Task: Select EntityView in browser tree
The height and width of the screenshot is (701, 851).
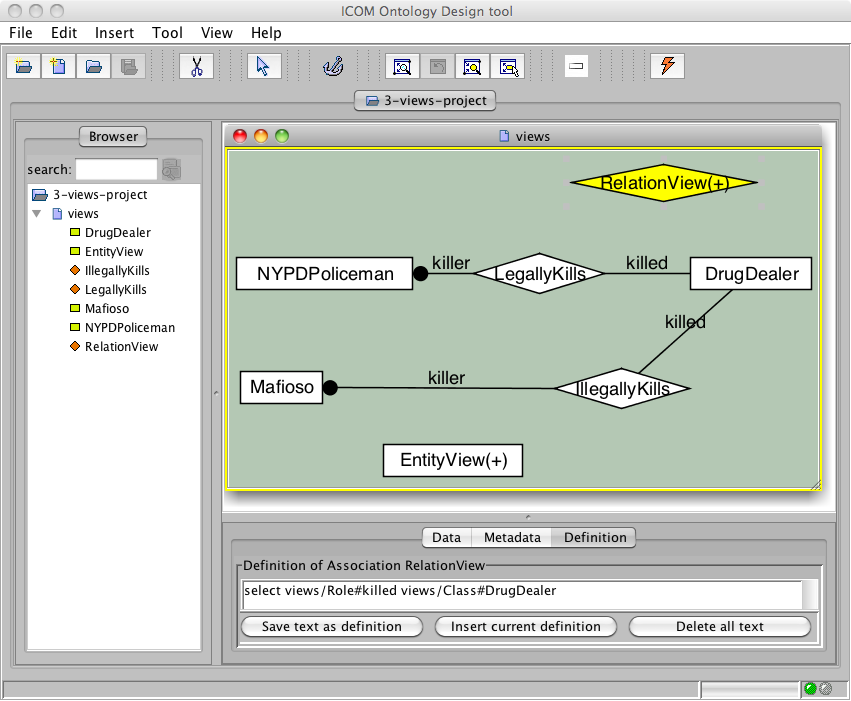Action: pos(113,252)
